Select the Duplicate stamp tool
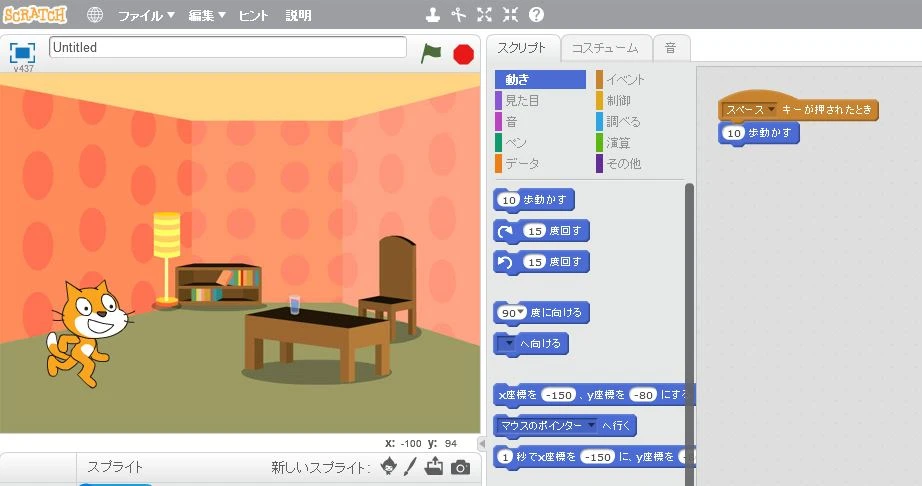This screenshot has width=922, height=486. click(x=433, y=15)
